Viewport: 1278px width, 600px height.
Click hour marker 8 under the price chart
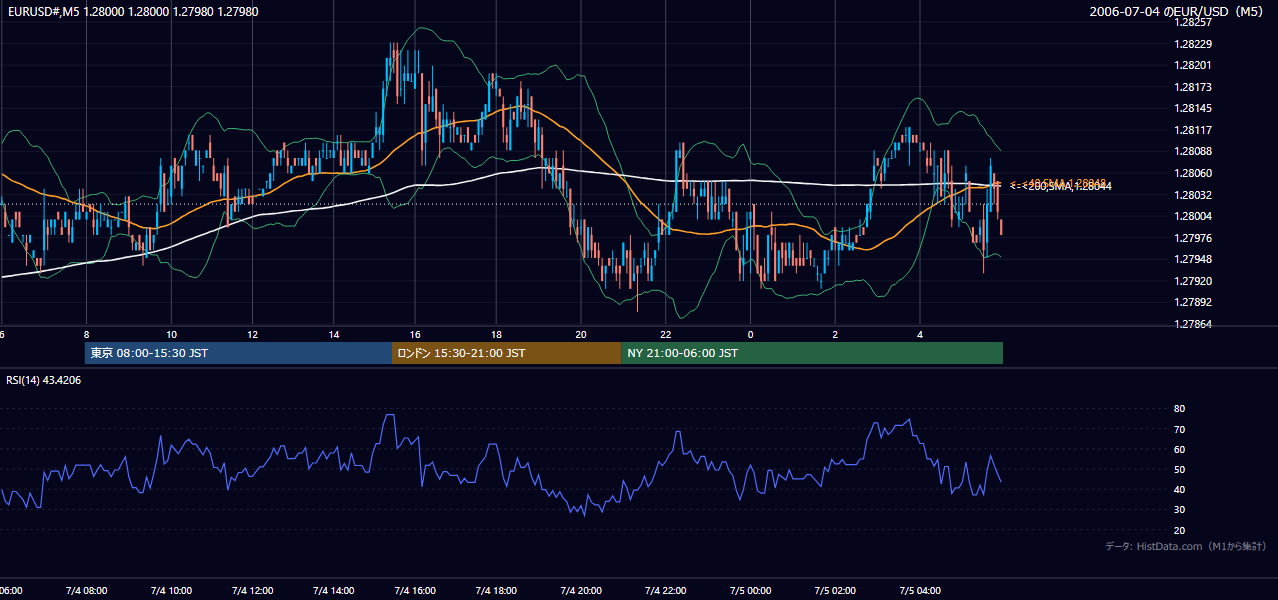click(87, 334)
